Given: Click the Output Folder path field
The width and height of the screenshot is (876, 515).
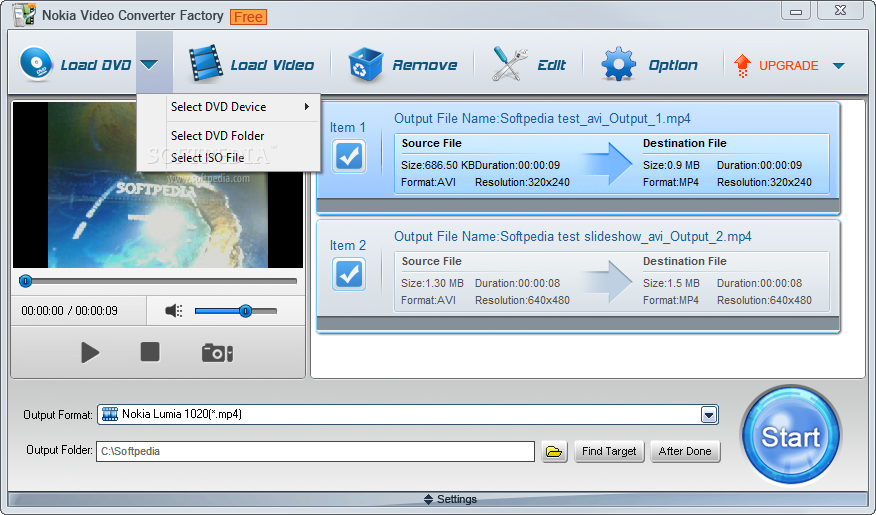Looking at the screenshot, I should (315, 451).
